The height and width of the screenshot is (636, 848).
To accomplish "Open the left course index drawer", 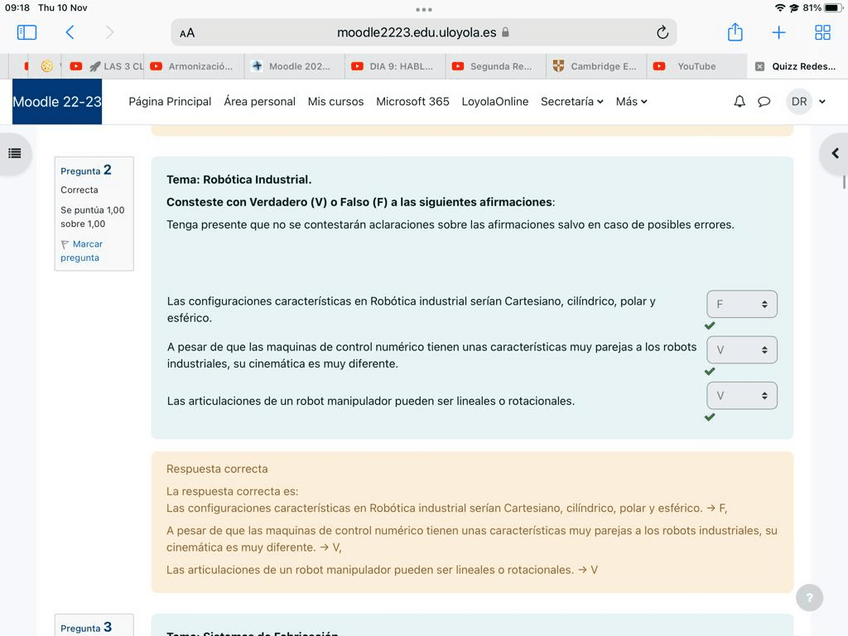I will pyautogui.click(x=14, y=153).
